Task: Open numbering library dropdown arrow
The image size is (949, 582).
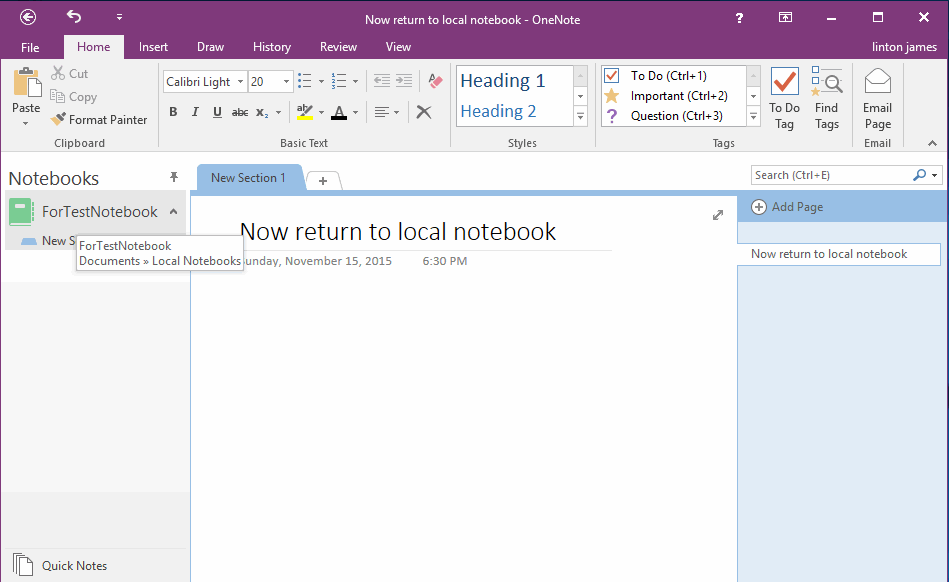Action: tap(355, 81)
